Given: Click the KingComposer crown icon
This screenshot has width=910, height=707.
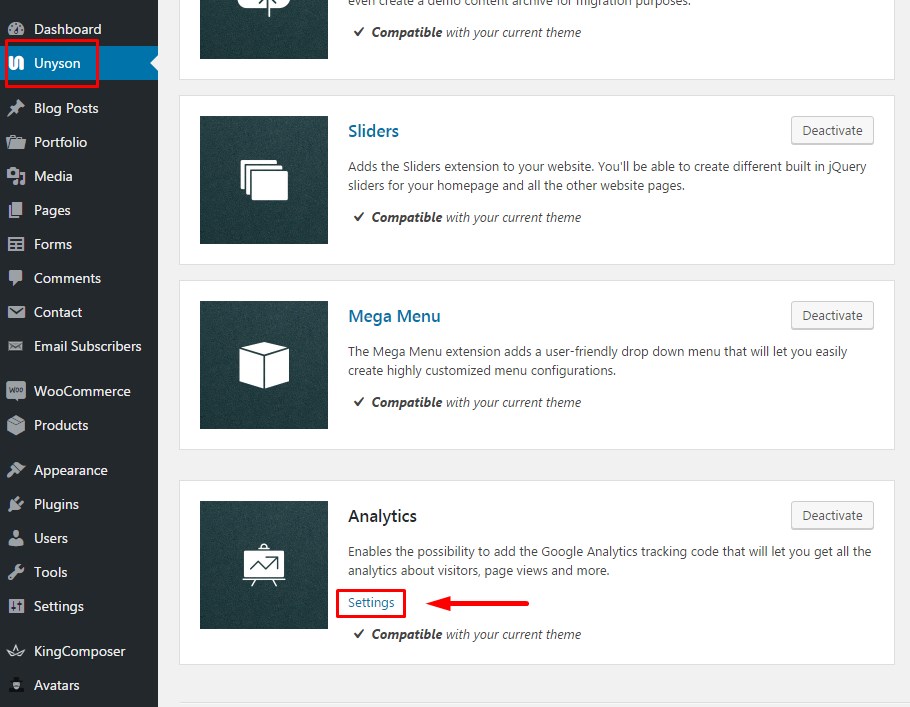Looking at the screenshot, I should click(x=16, y=651).
